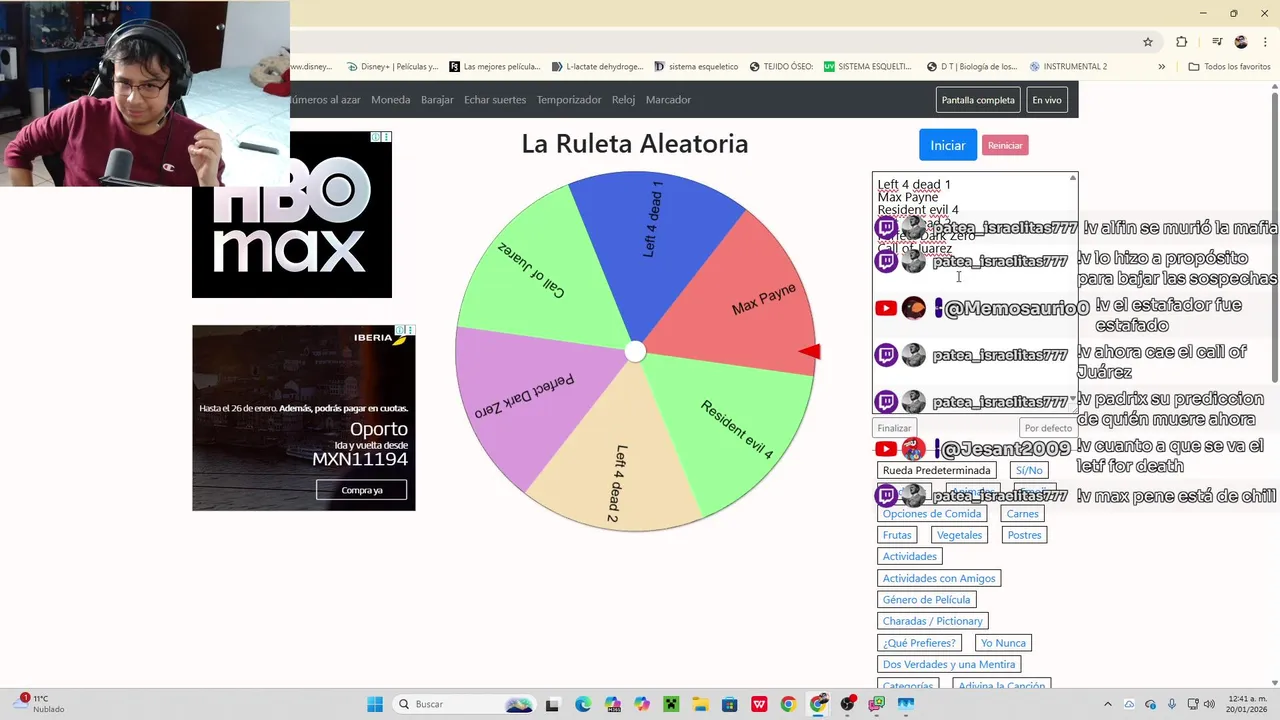
Task: Show hidden system tray icons
Action: (x=1107, y=704)
